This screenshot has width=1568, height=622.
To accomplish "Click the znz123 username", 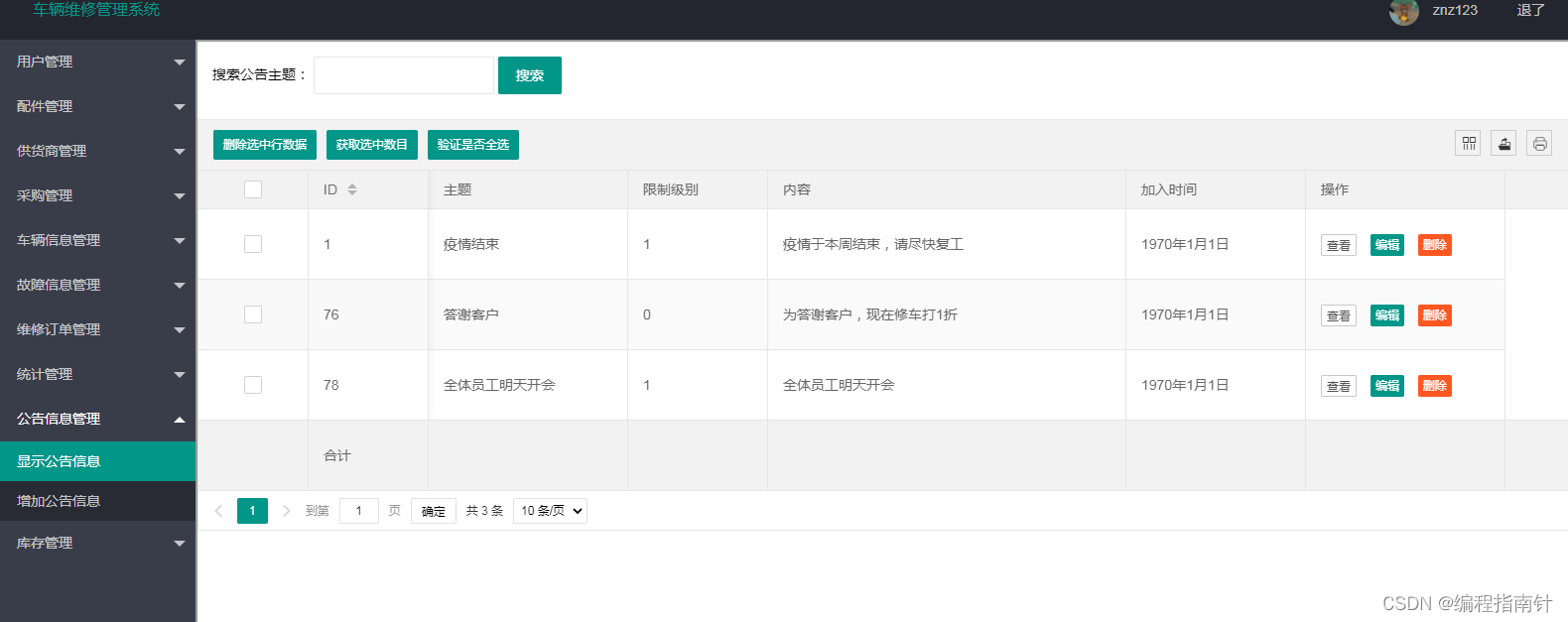I will tap(1455, 10).
